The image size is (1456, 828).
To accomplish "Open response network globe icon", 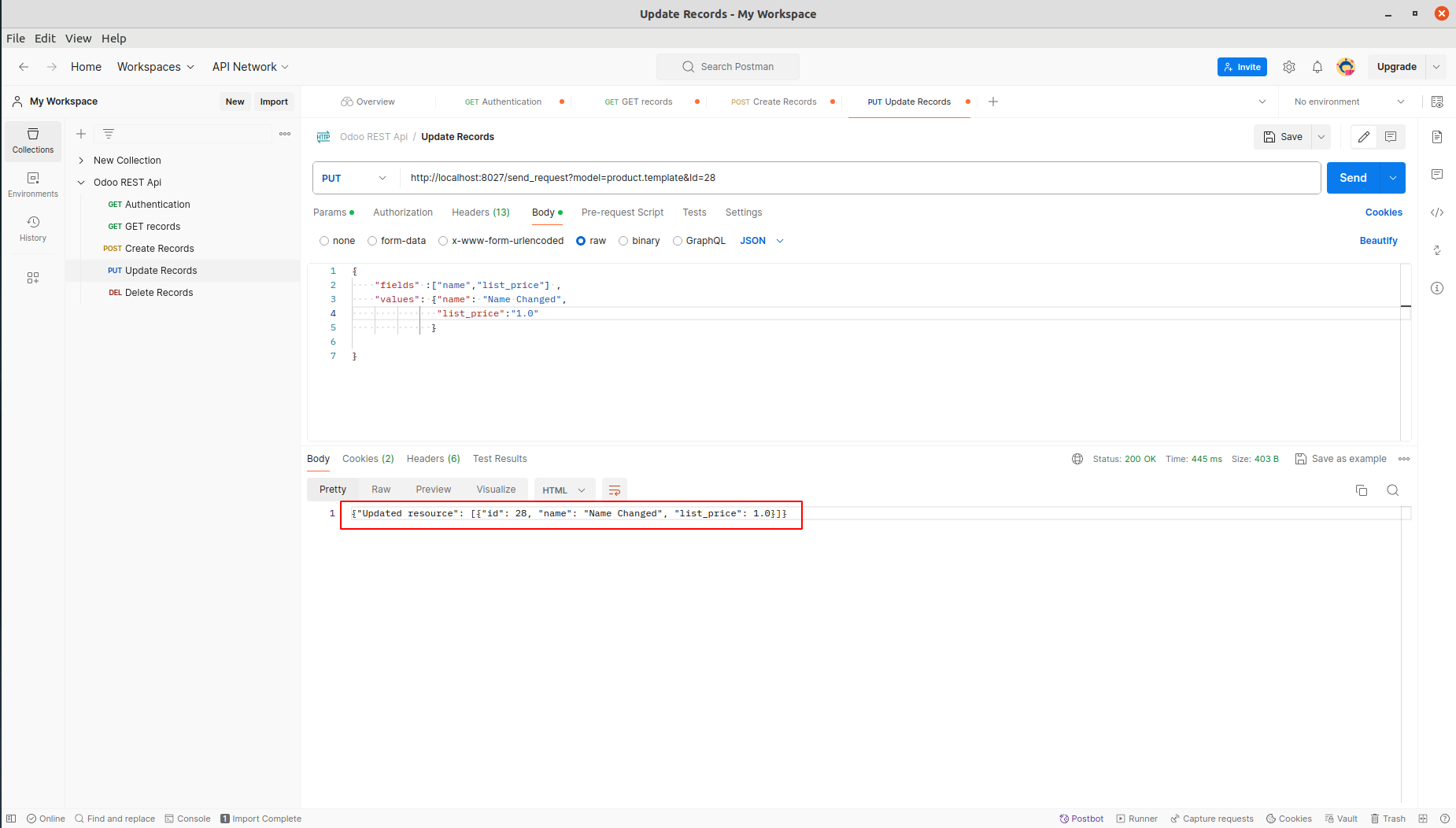I will point(1077,459).
